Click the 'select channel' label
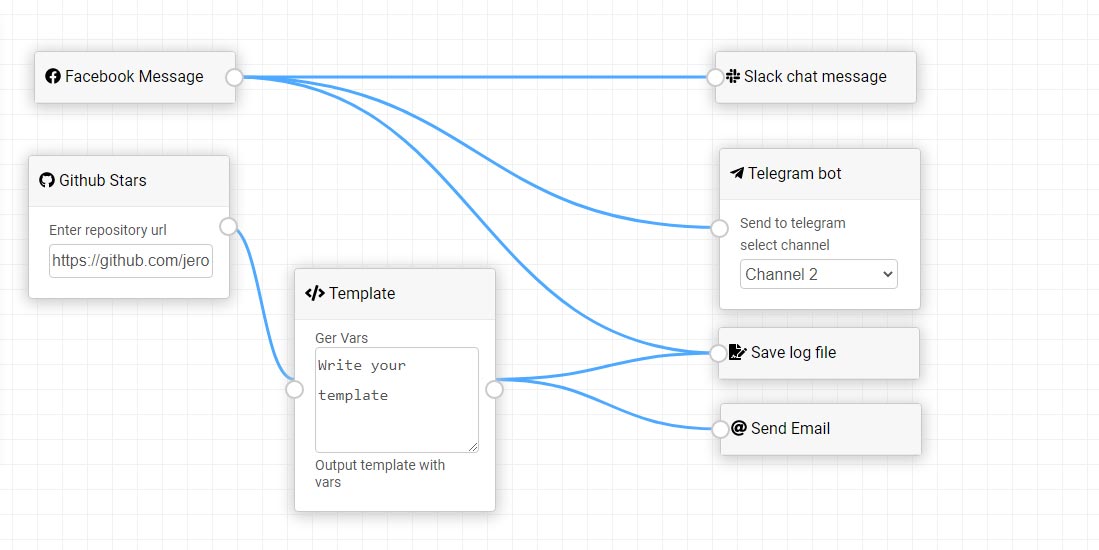This screenshot has height=550, width=1099. (785, 245)
